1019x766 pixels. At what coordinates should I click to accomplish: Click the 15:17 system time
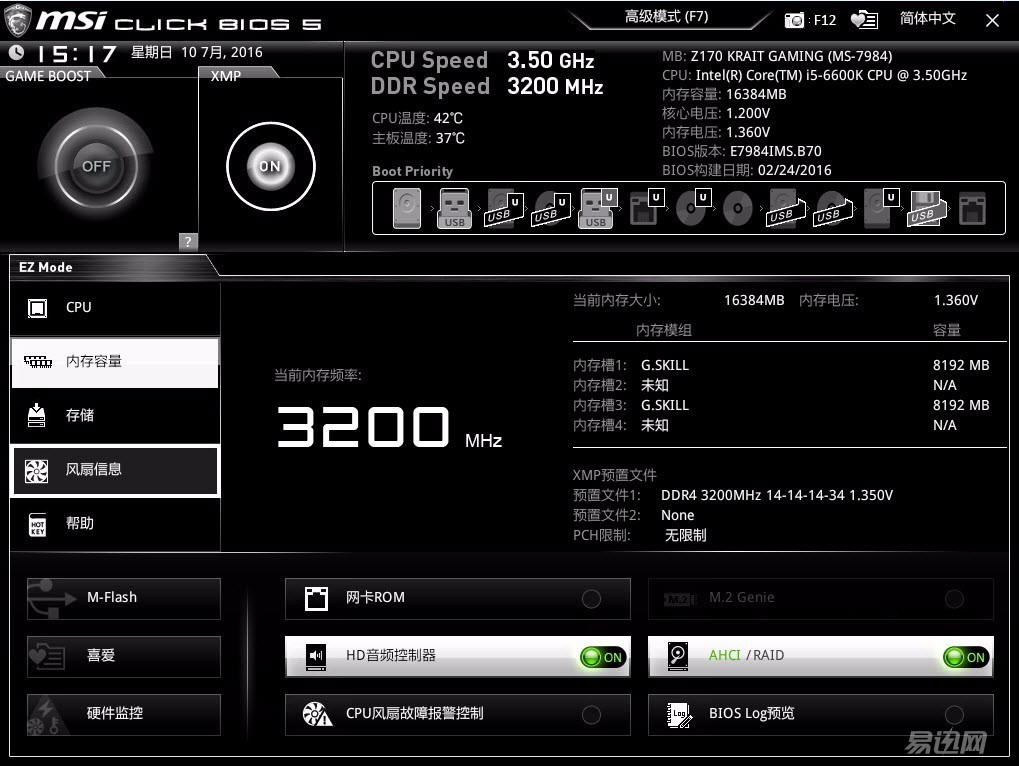tap(77, 54)
